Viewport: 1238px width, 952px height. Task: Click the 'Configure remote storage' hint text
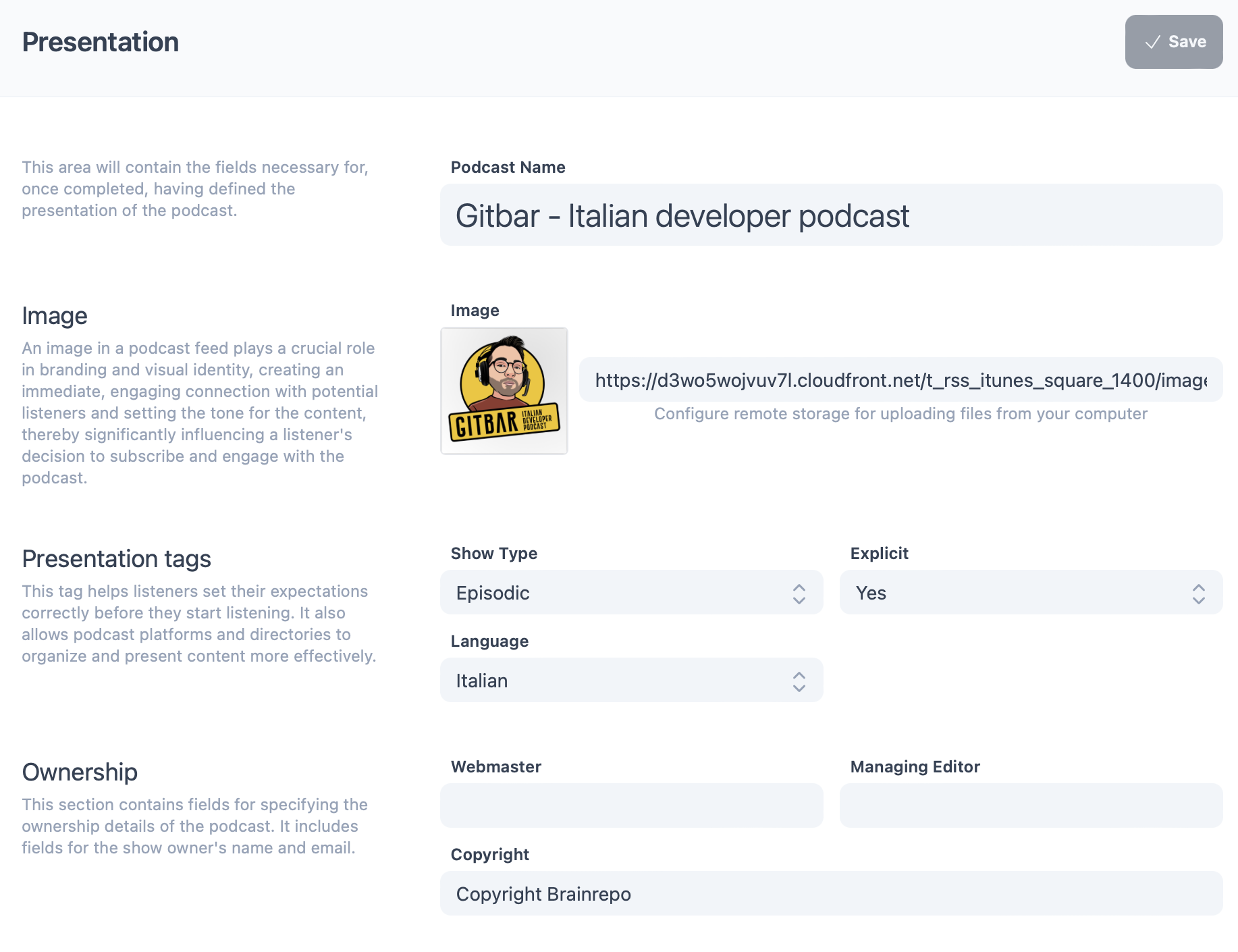coord(900,414)
